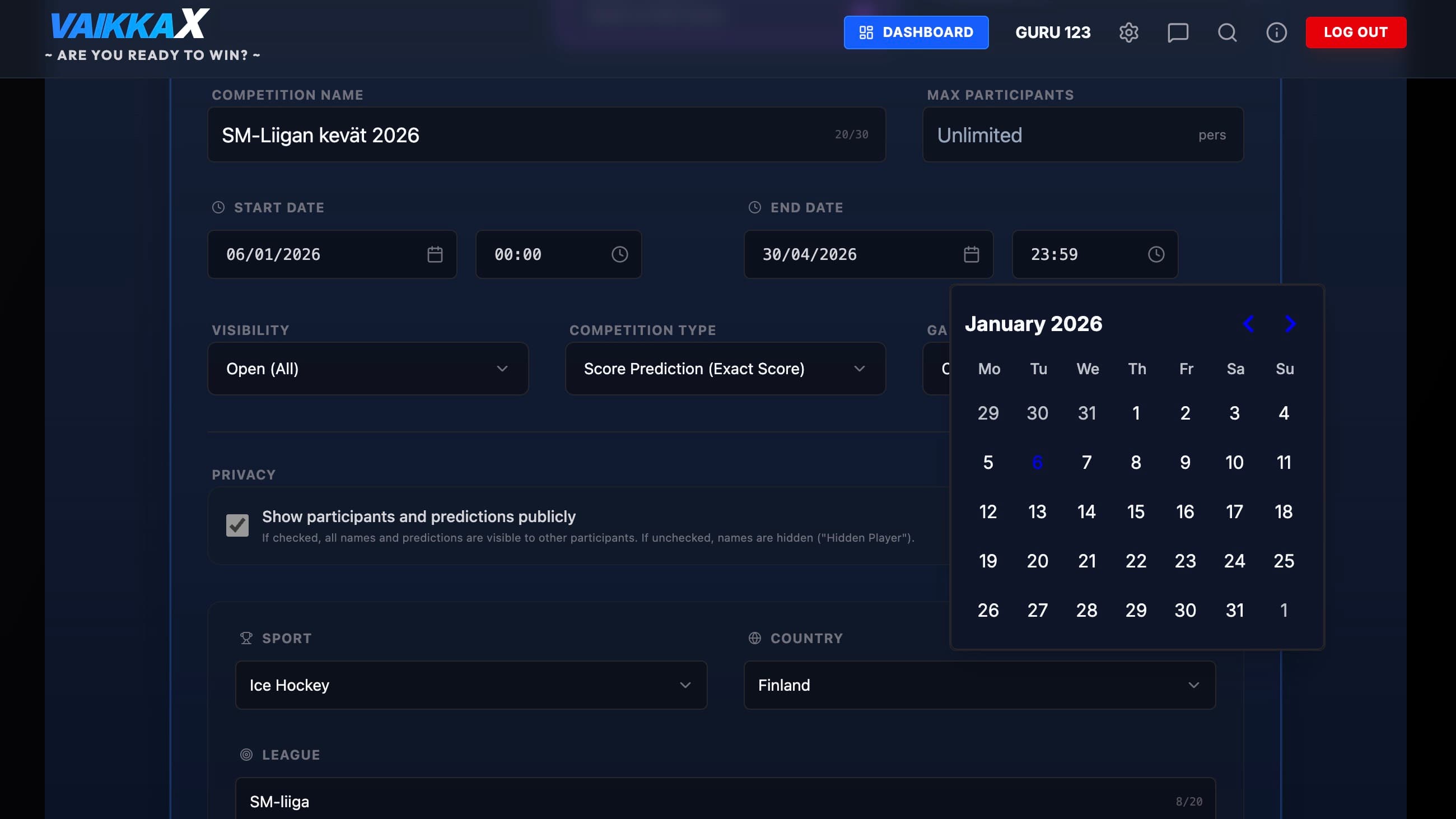
Task: Click the globe icon beside Country label
Action: (754, 638)
